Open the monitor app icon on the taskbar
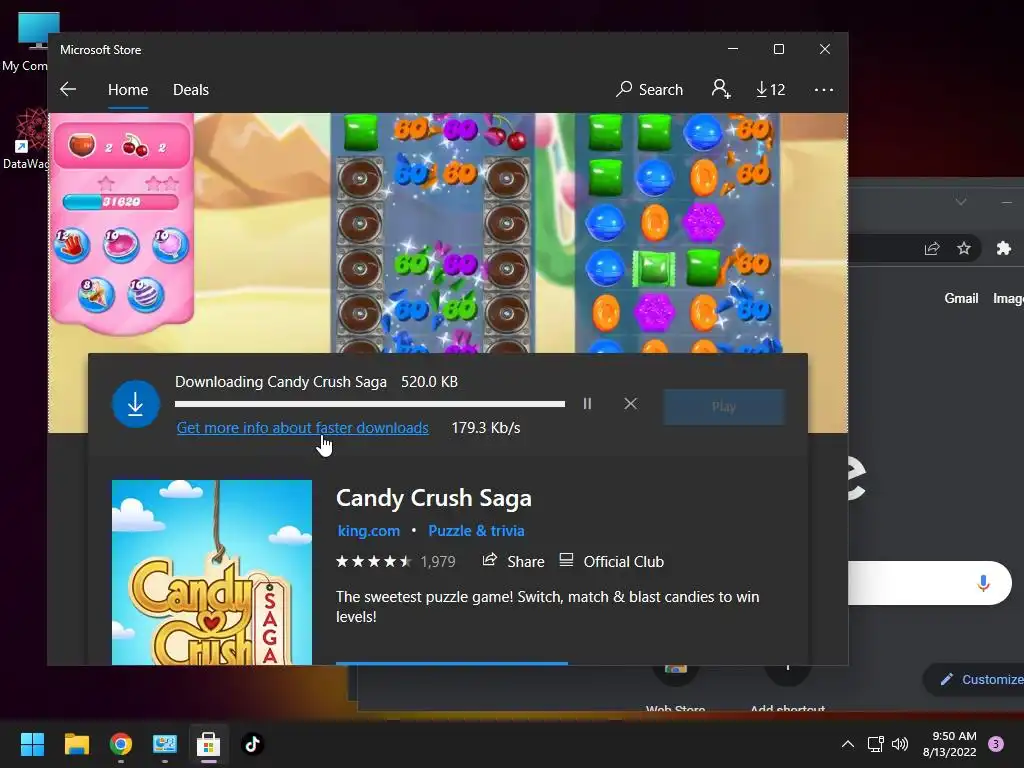The height and width of the screenshot is (768, 1024). pos(165,744)
